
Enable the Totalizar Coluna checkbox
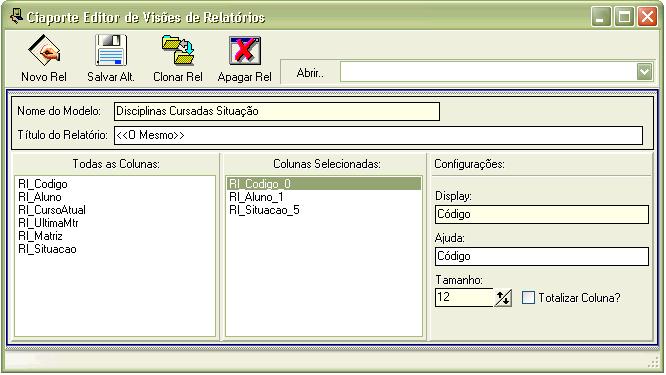pos(528,297)
